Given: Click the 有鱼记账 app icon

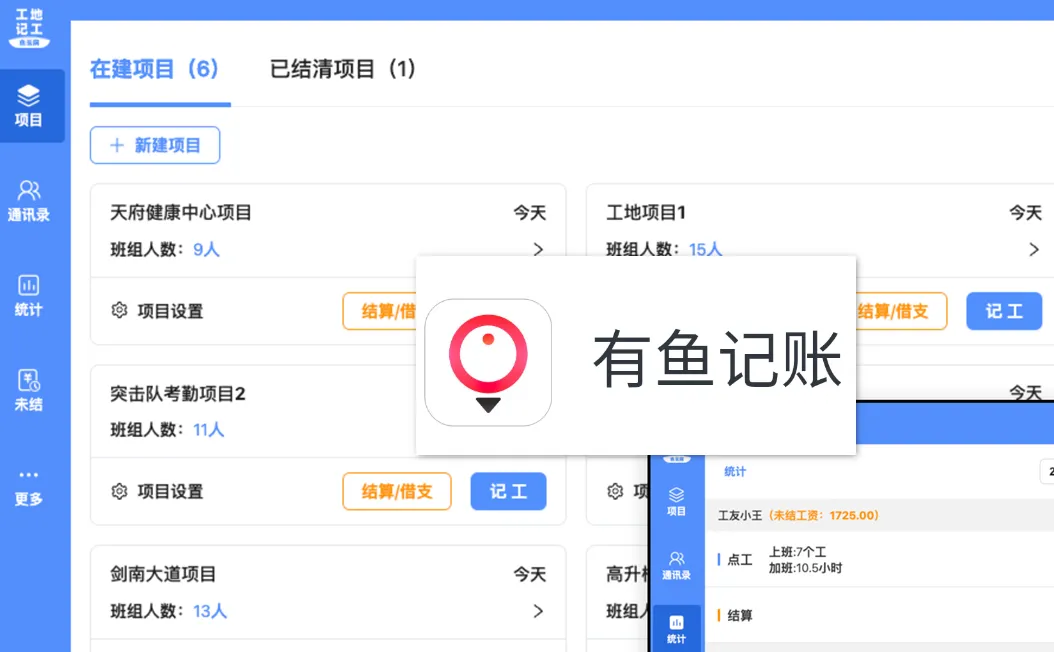Looking at the screenshot, I should (488, 362).
